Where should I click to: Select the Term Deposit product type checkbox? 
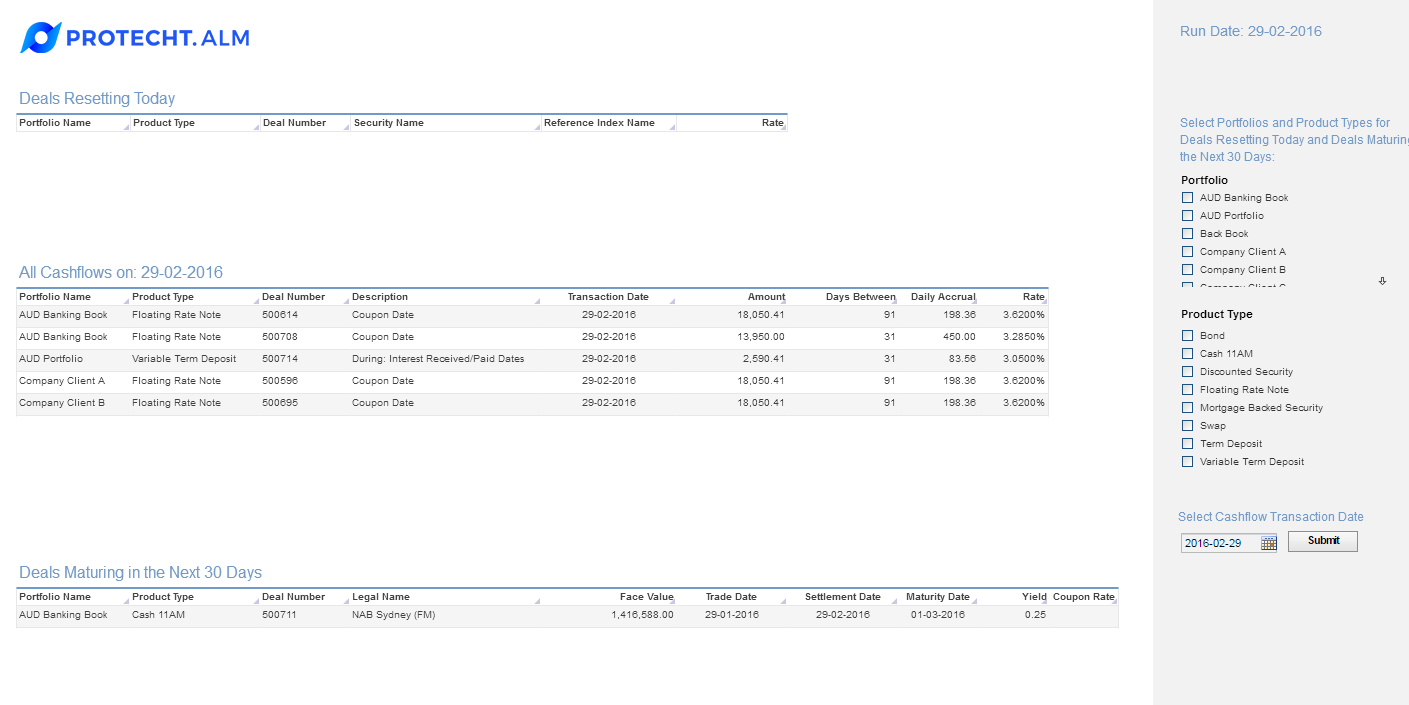1187,443
